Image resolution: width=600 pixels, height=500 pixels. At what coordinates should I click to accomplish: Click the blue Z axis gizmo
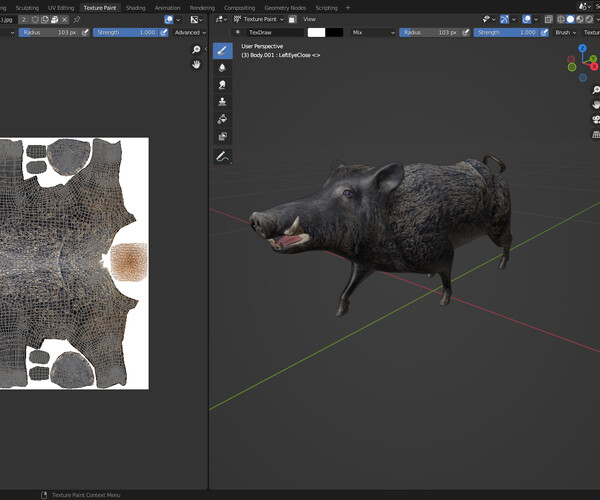coord(582,48)
